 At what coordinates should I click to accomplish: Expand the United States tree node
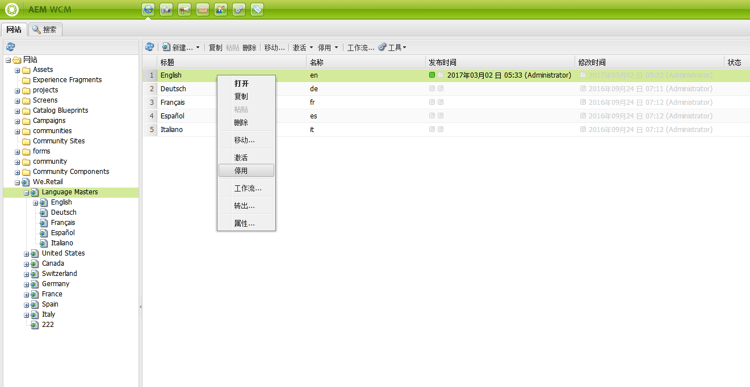coord(26,254)
